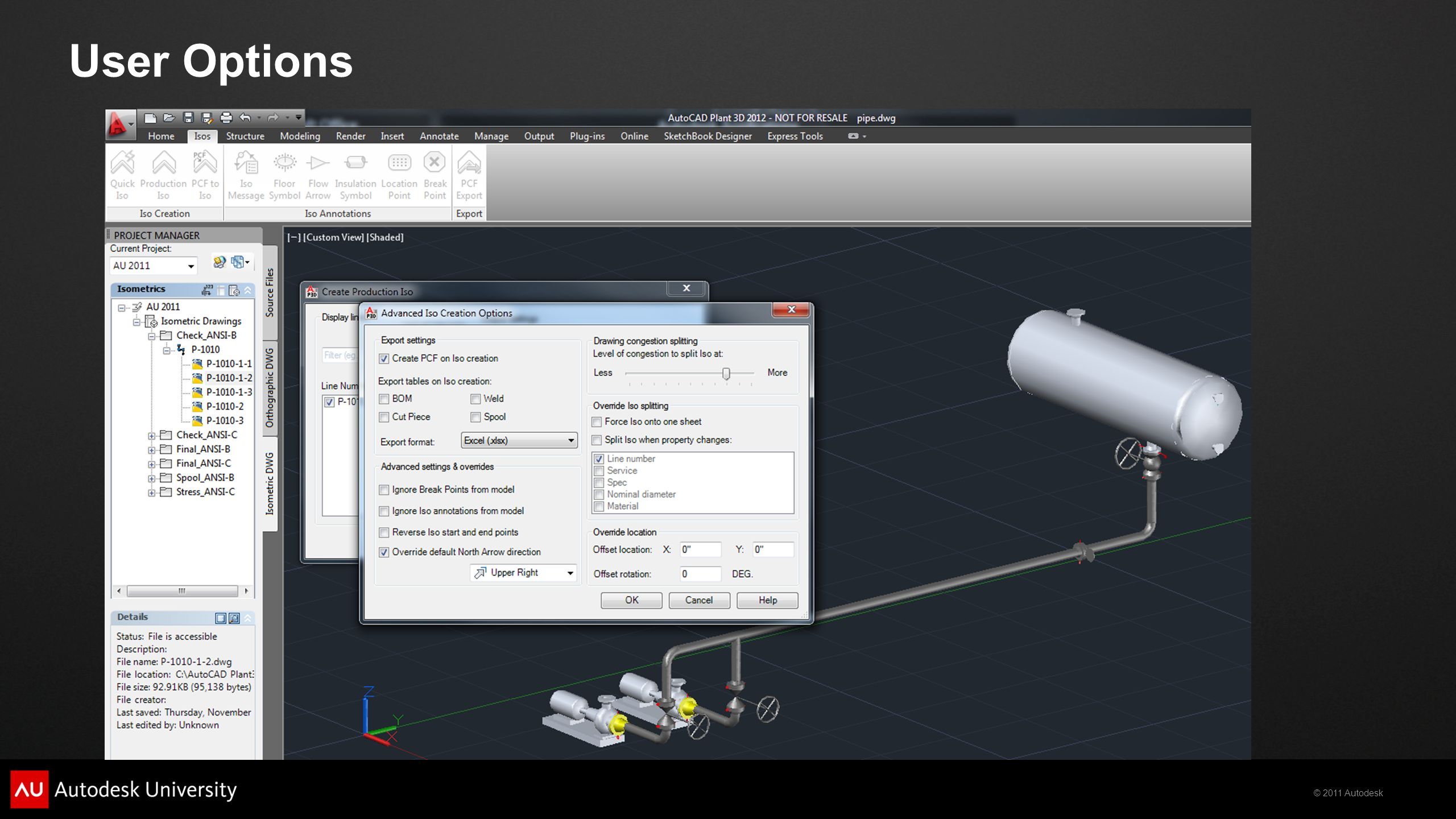
Task: Click the Save As quick access icon
Action: click(207, 118)
